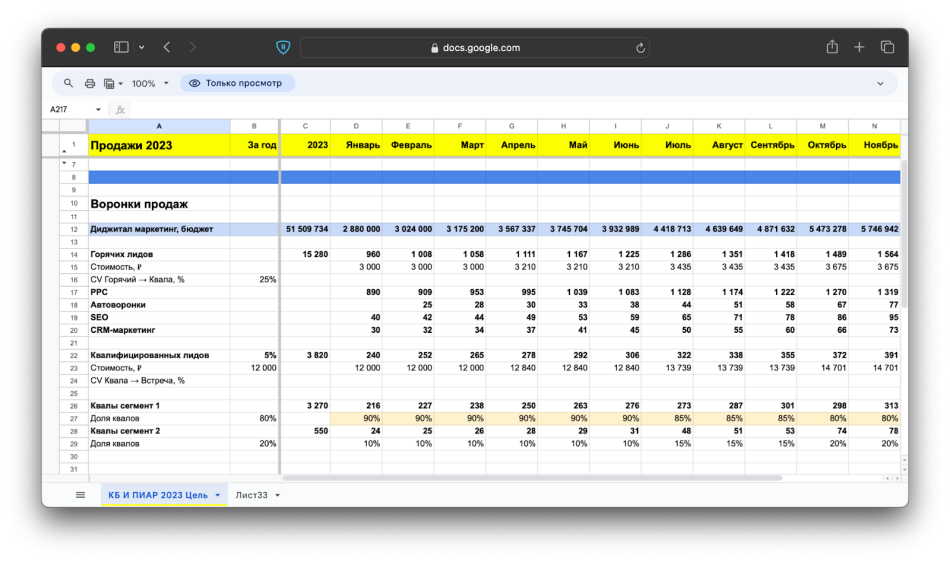Select the SEO row label

click(159, 317)
